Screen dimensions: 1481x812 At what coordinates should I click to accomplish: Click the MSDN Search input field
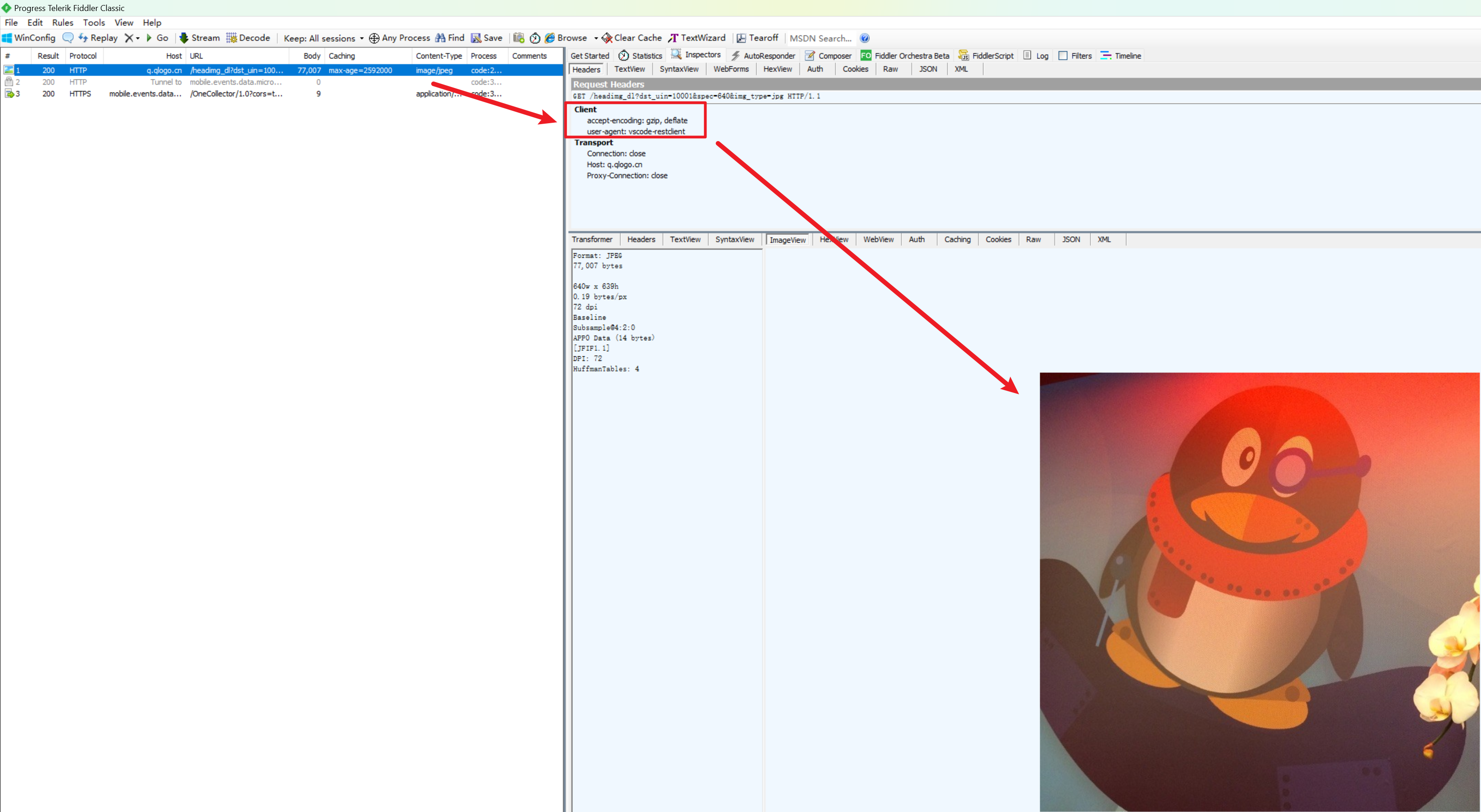coord(821,38)
